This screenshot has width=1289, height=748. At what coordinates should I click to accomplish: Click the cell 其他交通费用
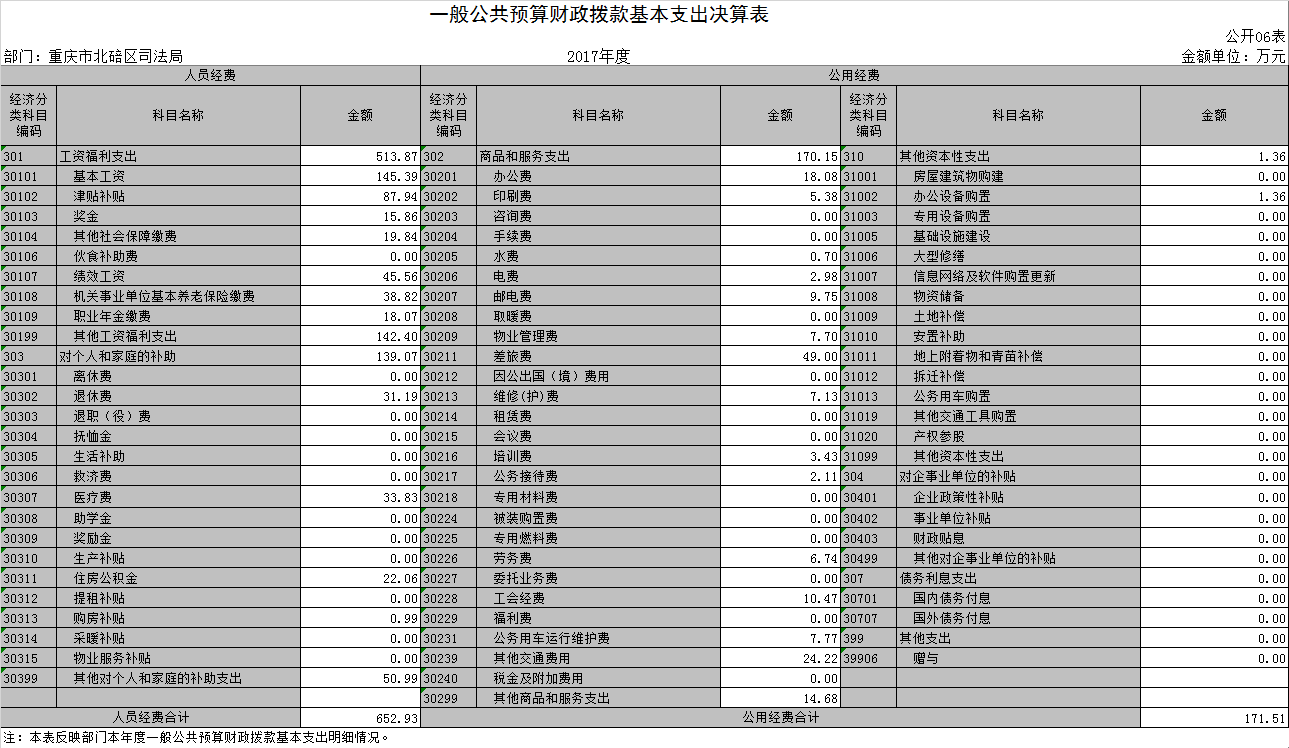pos(598,658)
